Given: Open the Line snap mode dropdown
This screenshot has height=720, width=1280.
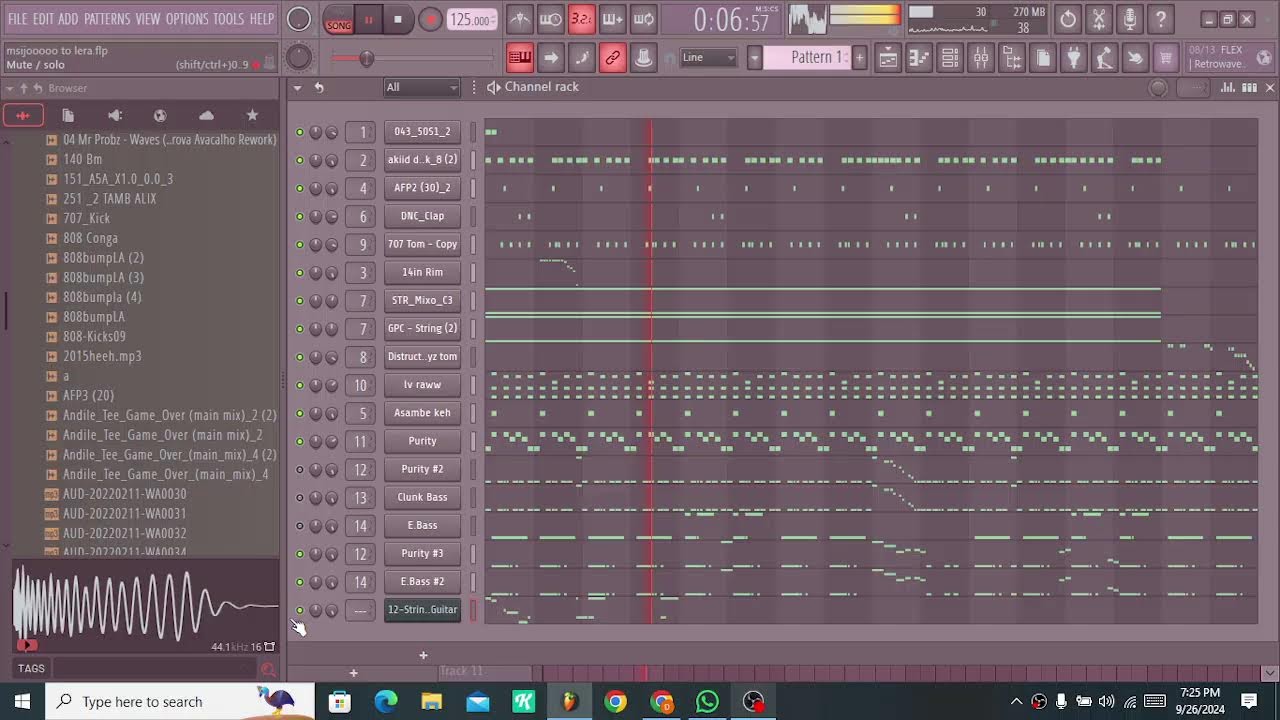Looking at the screenshot, I should tap(709, 58).
